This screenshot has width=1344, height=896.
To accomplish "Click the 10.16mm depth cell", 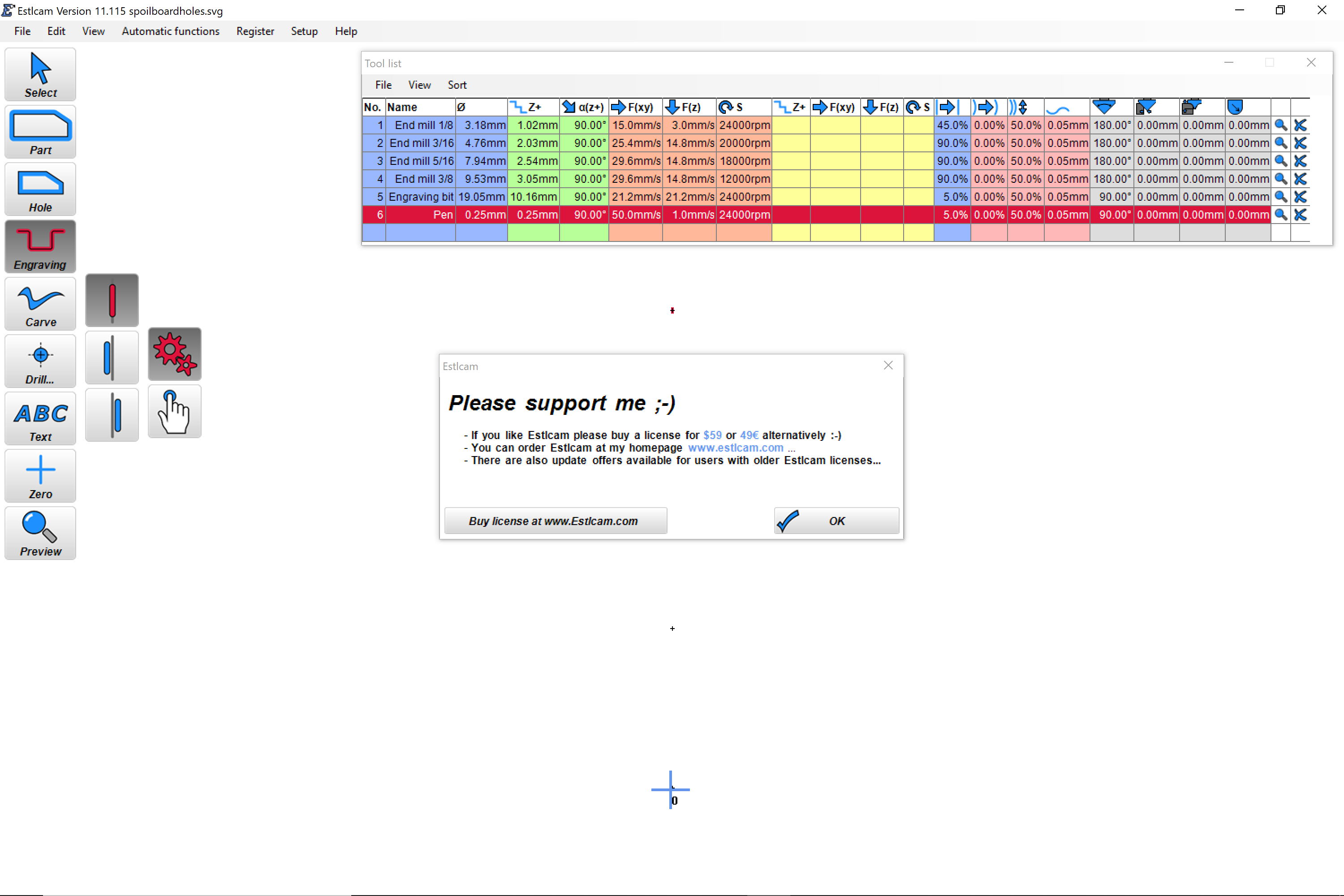I will pos(533,197).
